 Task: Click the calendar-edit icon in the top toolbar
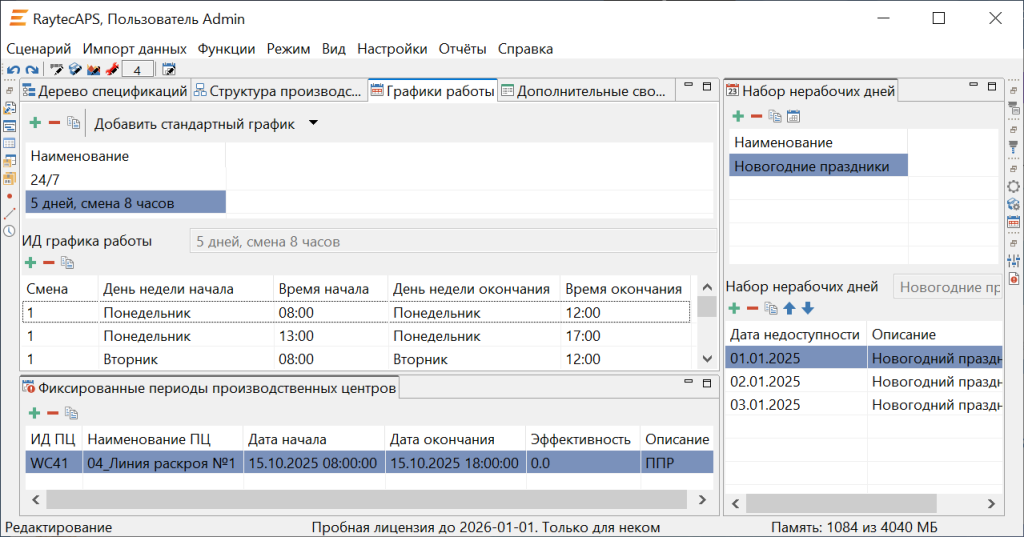click(x=169, y=70)
